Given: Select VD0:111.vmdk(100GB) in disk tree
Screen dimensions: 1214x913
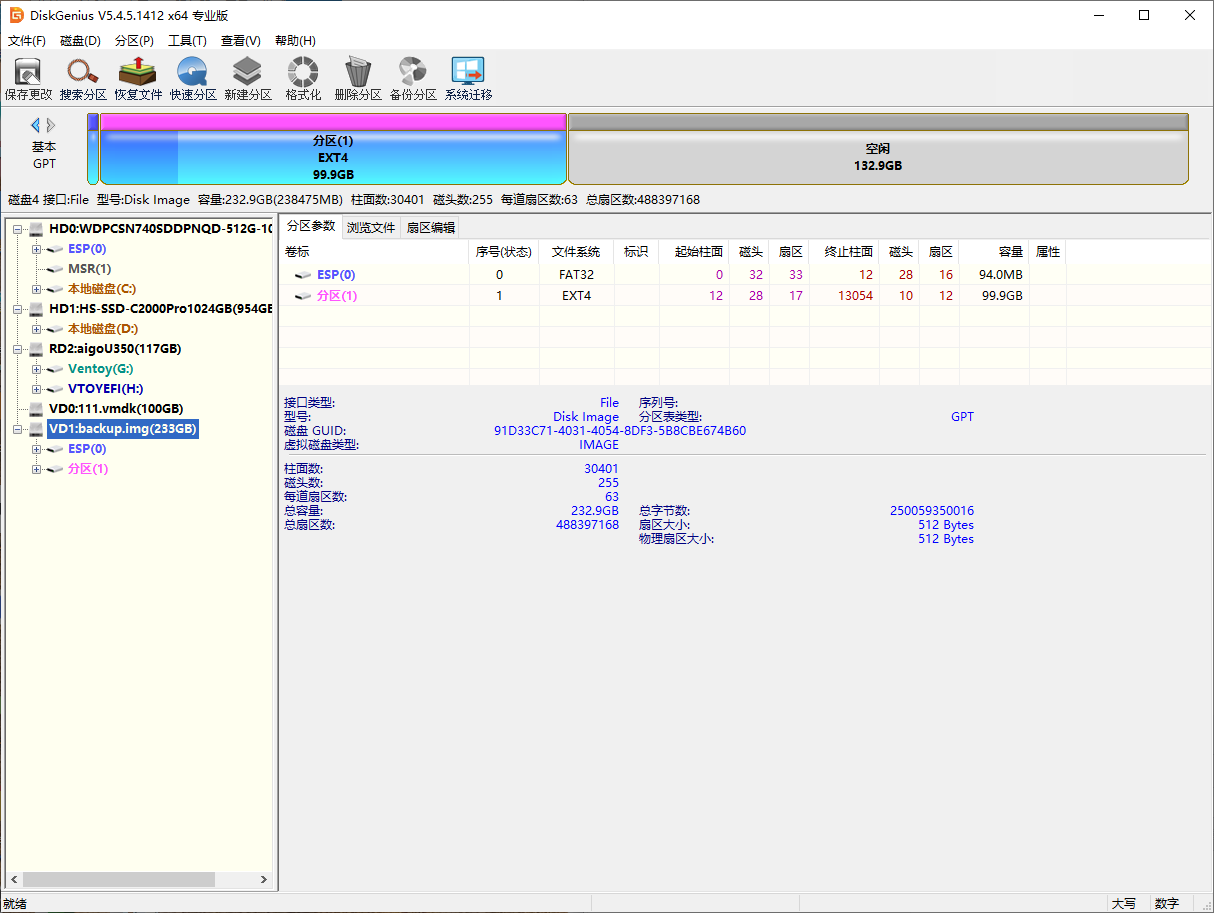Looking at the screenshot, I should 116,409.
